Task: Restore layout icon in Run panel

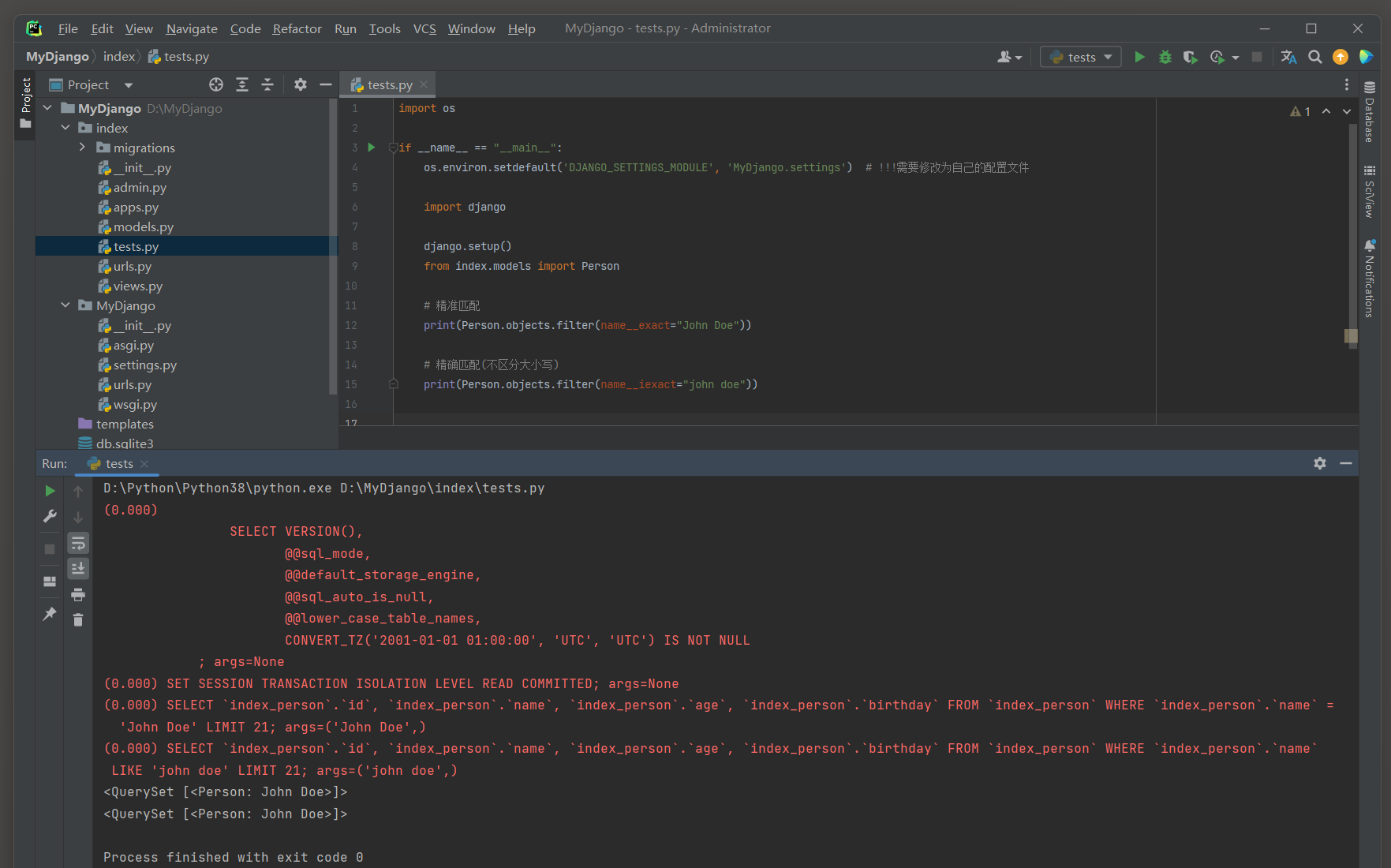Action: (50, 582)
